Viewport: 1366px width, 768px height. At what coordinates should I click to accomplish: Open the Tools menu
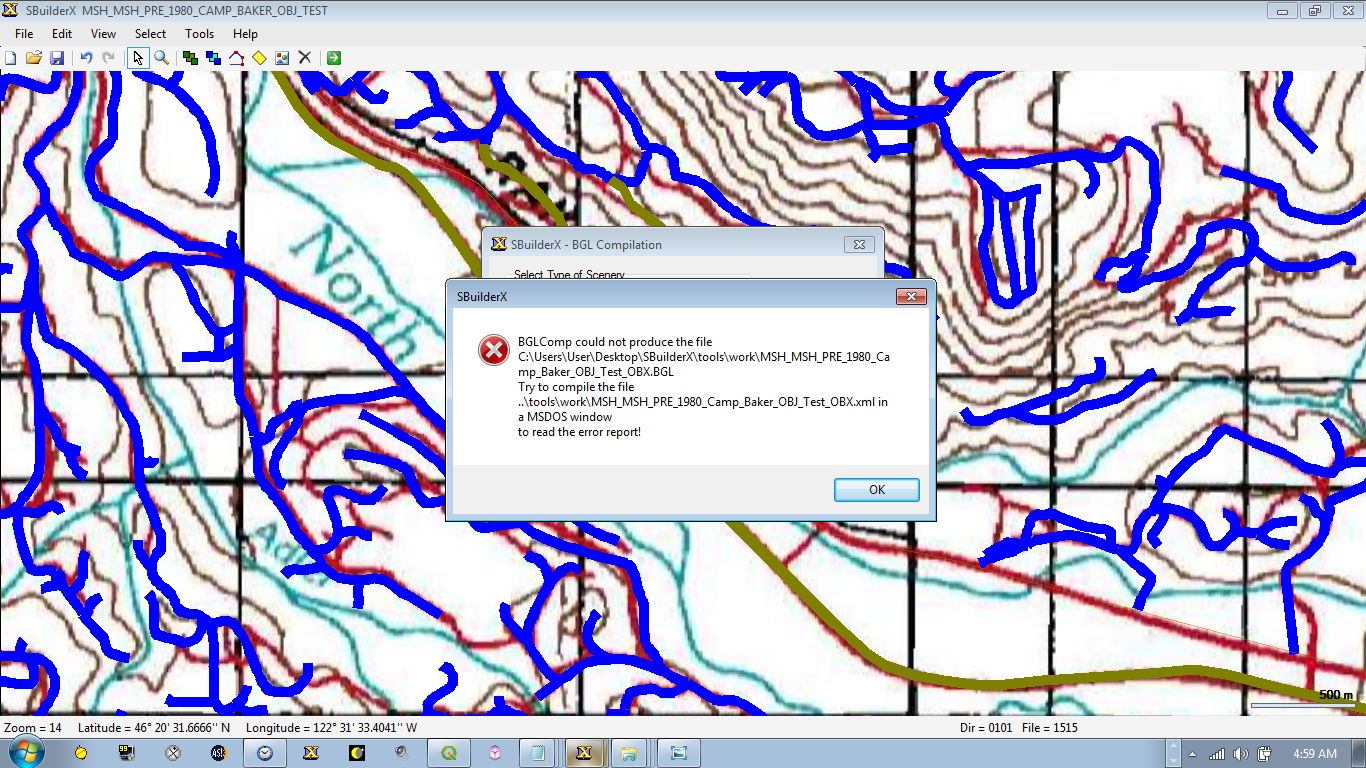click(x=199, y=34)
